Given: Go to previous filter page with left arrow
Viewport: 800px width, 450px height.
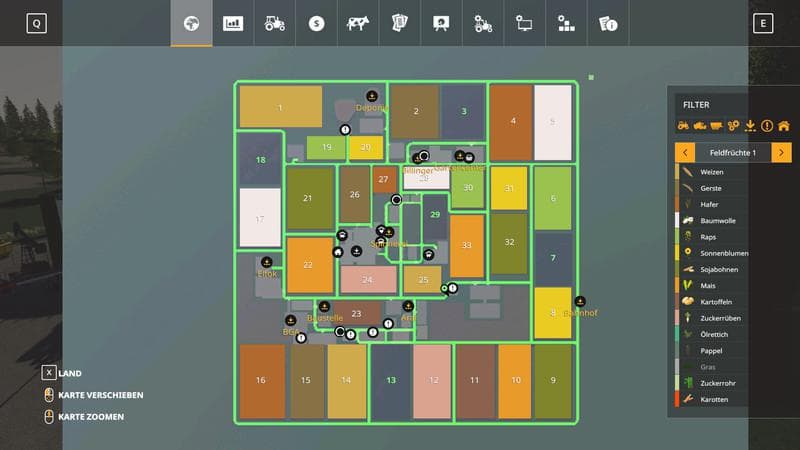Looking at the screenshot, I should coord(685,153).
